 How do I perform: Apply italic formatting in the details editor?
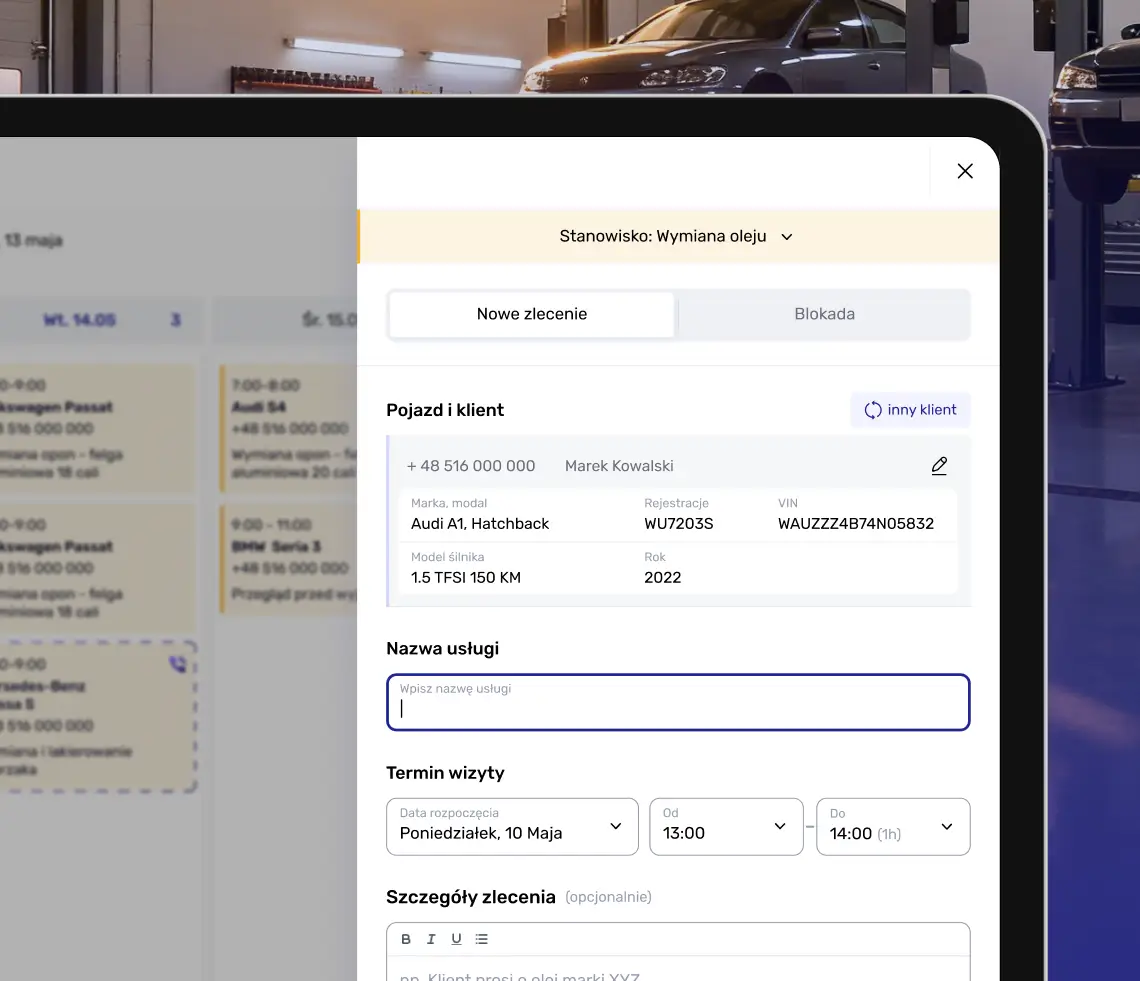tap(431, 938)
